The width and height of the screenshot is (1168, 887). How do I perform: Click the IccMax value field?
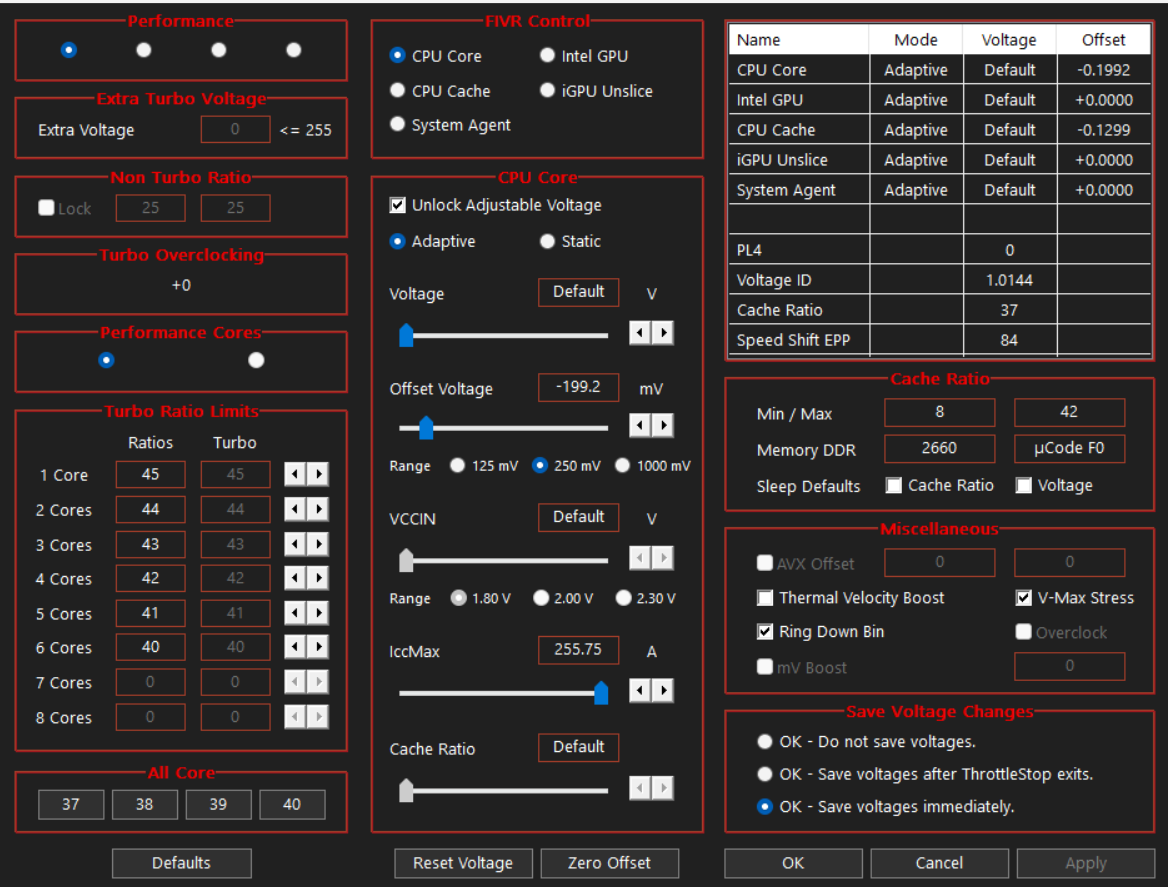tap(578, 649)
